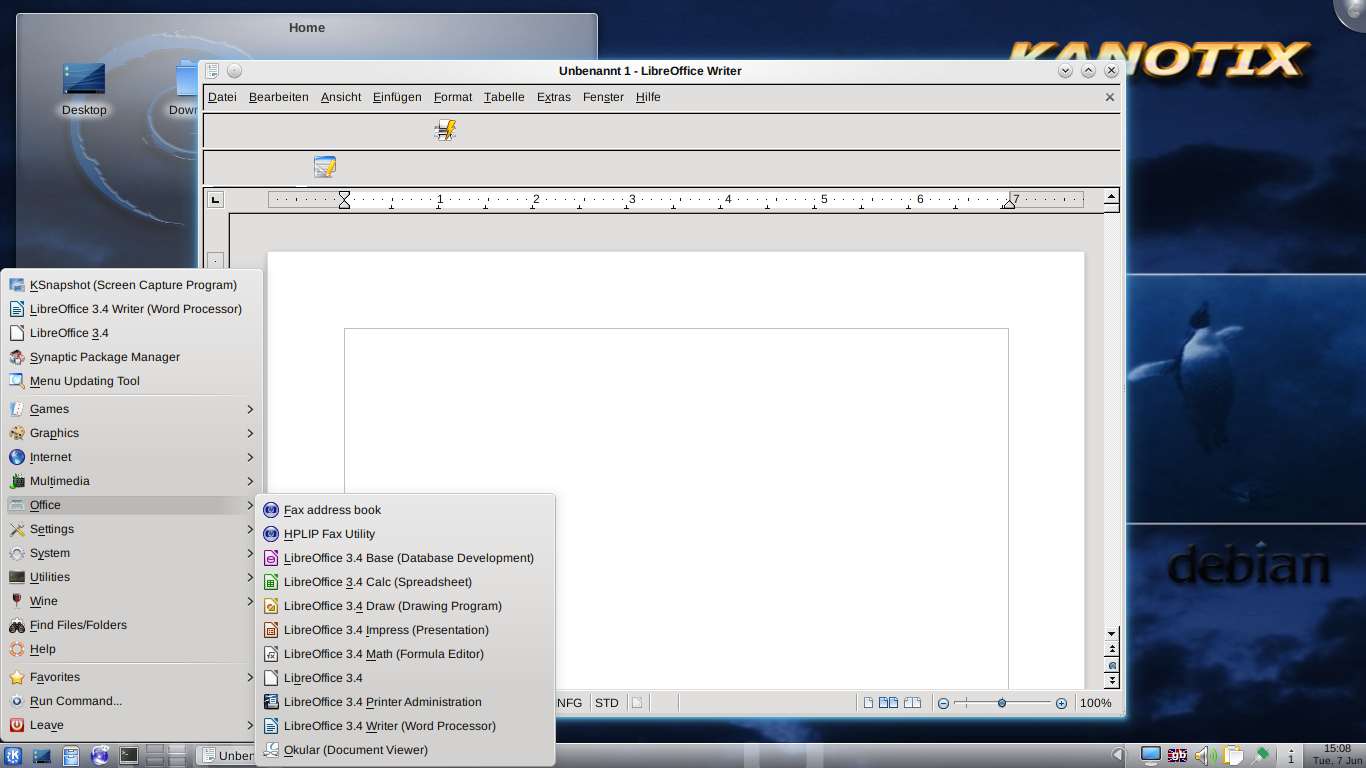
Task: Click the 100% zoom level in status bar
Action: [x=1096, y=703]
